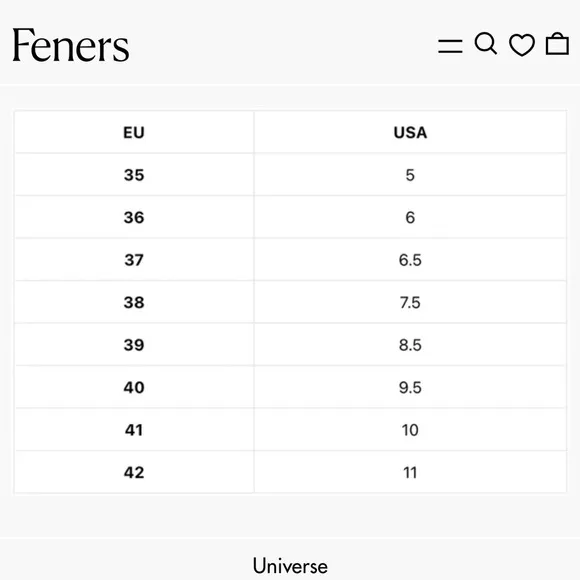Select the USA size 11 cell

point(410,472)
